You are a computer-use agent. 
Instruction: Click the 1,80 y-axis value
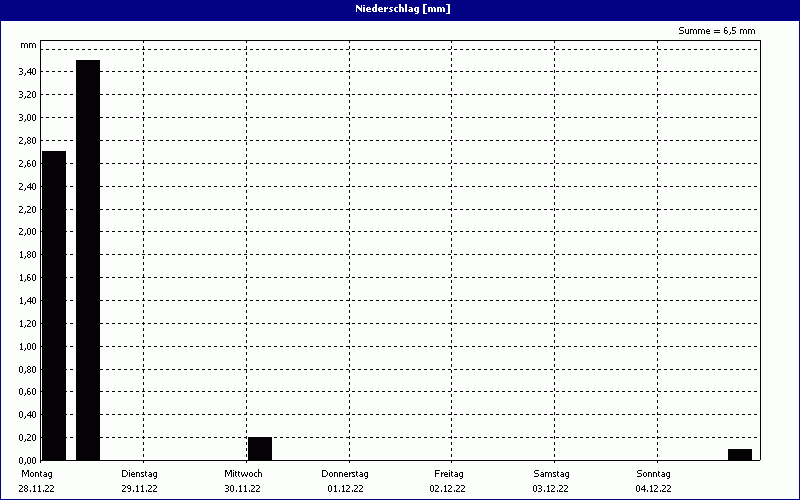27,255
